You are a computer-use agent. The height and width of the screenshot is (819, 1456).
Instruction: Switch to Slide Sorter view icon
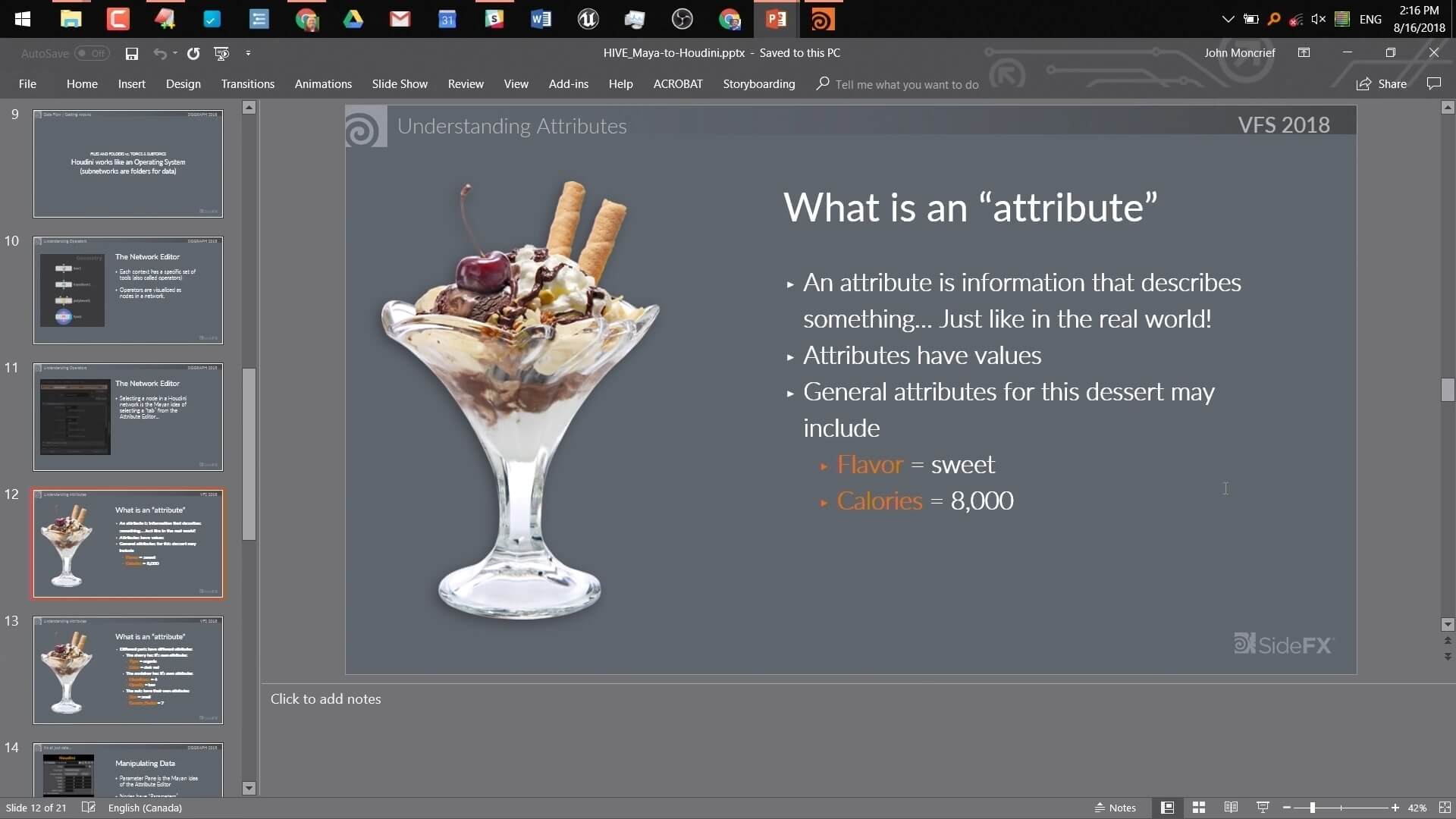1199,808
